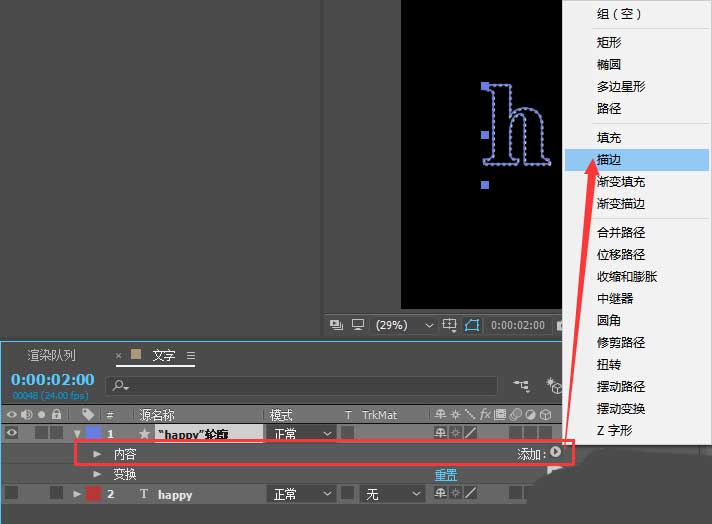Choose 矩形 from the add menu

(637, 42)
